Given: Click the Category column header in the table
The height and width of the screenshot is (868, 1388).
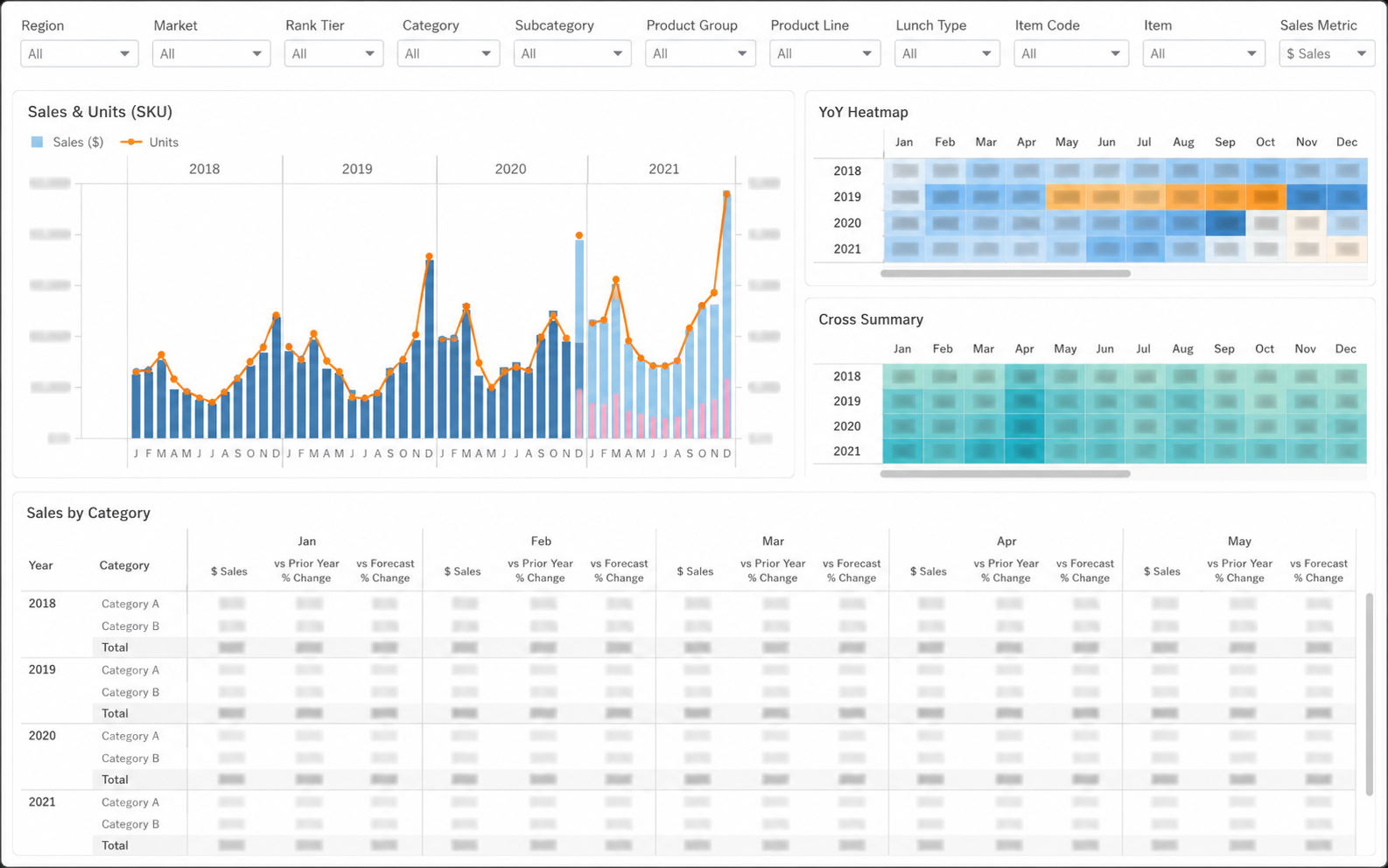Looking at the screenshot, I should click(x=124, y=565).
